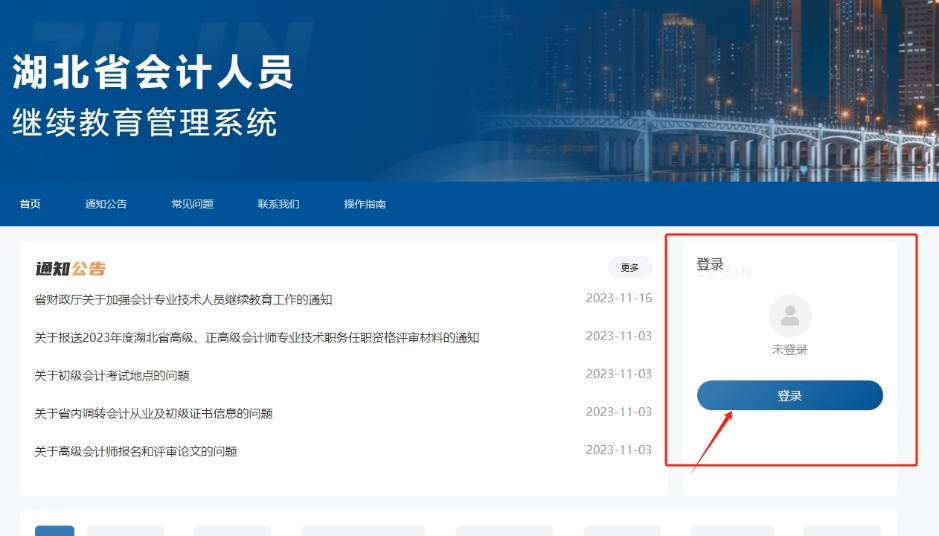The height and width of the screenshot is (536, 939).
Task: Click the blue 登录 login button
Action: 789,396
